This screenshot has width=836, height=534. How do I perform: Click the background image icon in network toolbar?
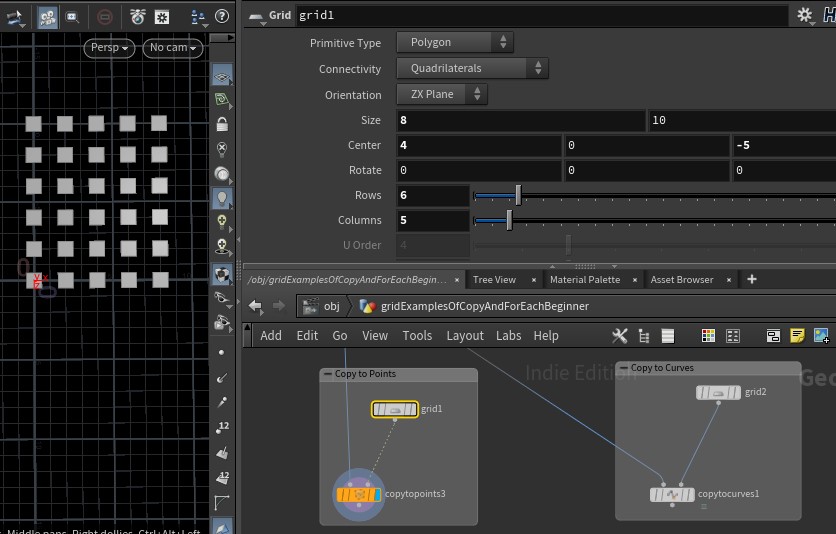coord(821,336)
